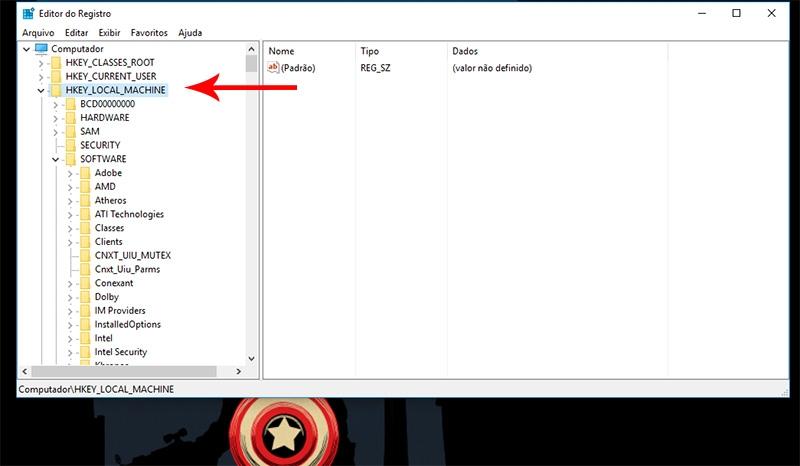This screenshot has width=800, height=466.
Task: Click the Intel Security folder icon
Action: [84, 352]
